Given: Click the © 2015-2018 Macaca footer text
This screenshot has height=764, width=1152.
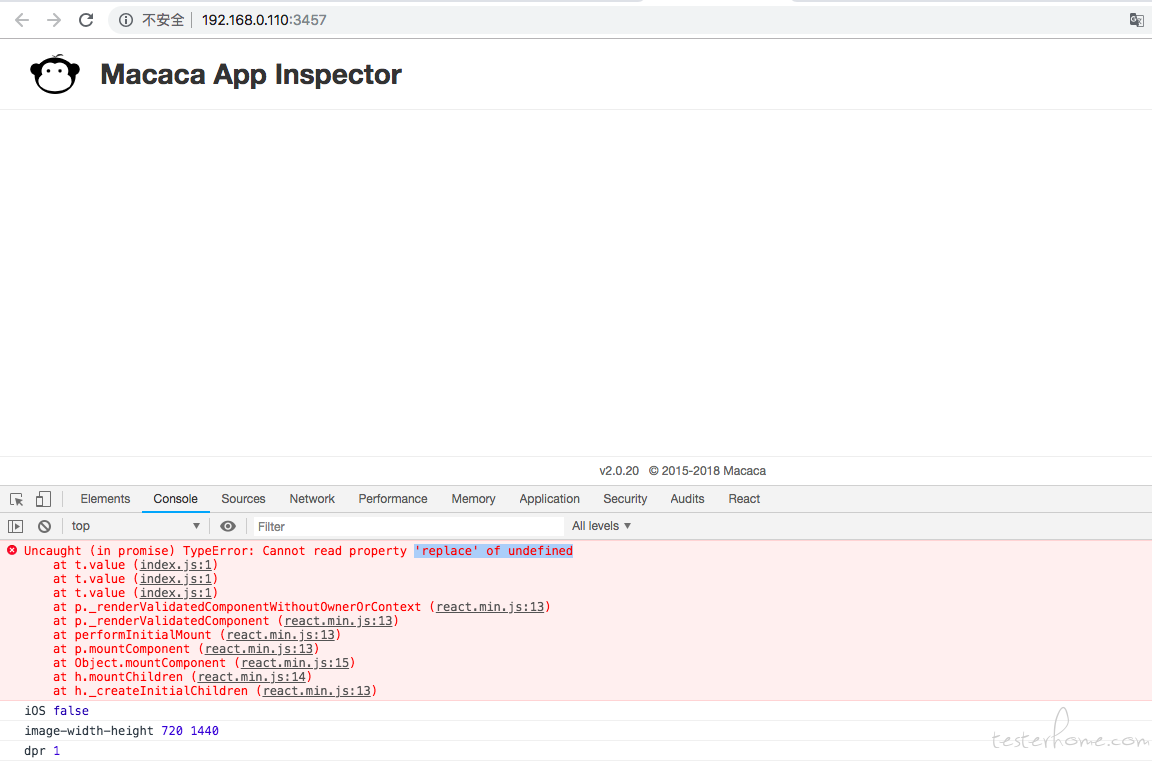Looking at the screenshot, I should tap(707, 471).
